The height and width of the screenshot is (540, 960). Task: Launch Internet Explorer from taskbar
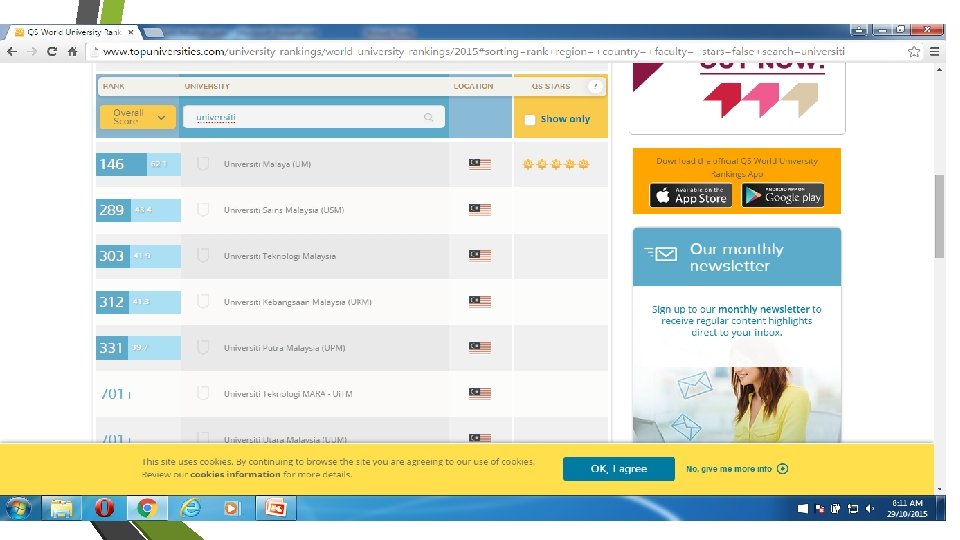pyautogui.click(x=190, y=508)
